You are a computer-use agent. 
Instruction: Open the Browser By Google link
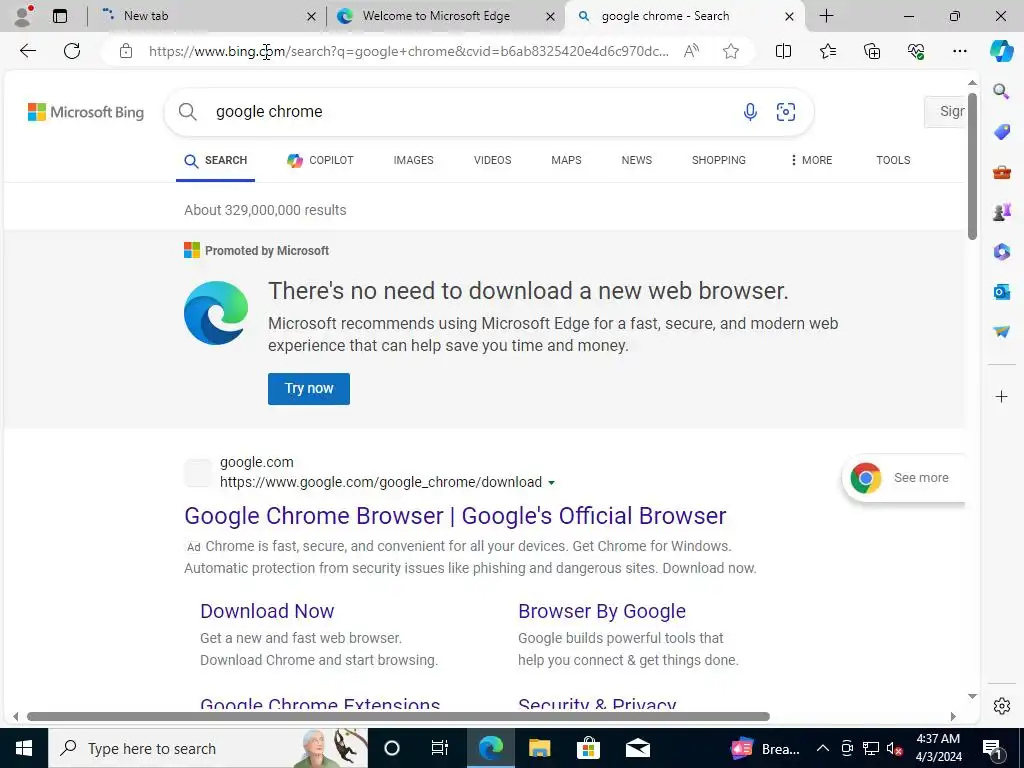601,611
